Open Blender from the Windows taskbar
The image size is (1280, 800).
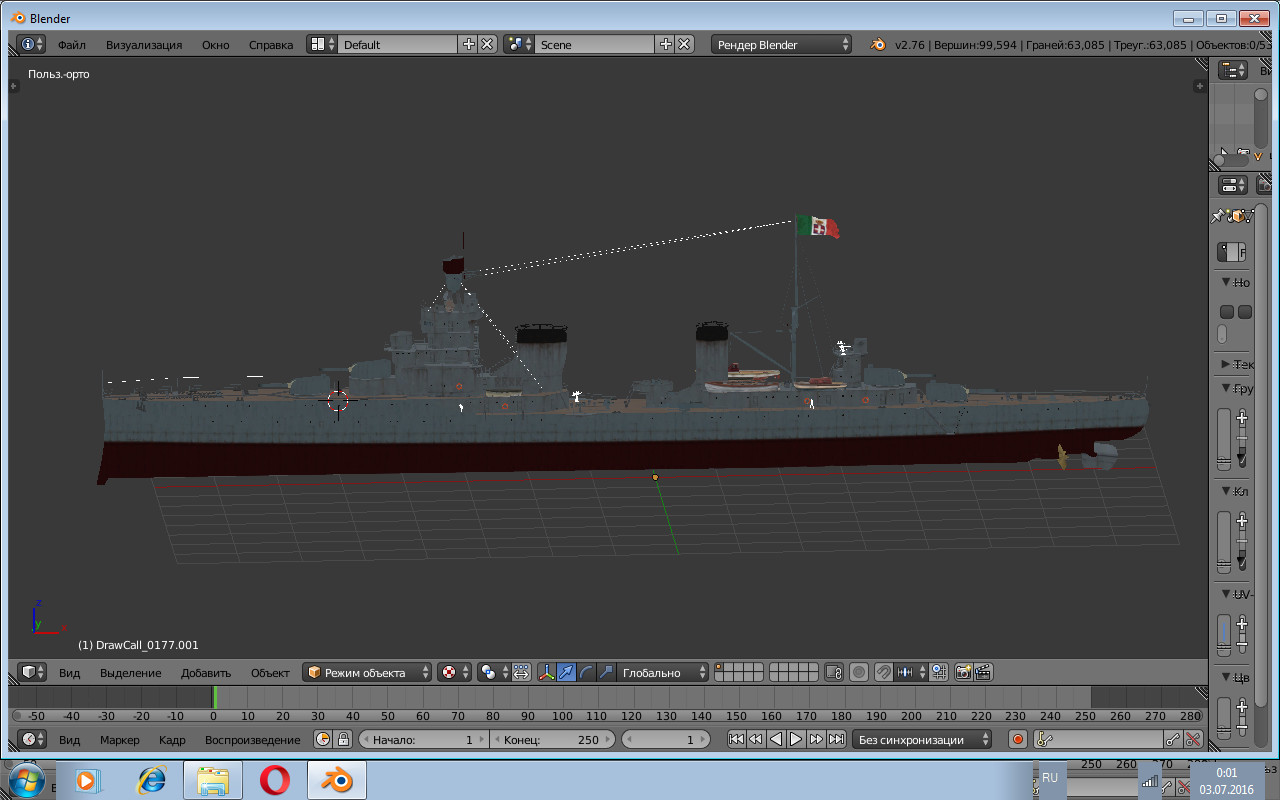[337, 780]
